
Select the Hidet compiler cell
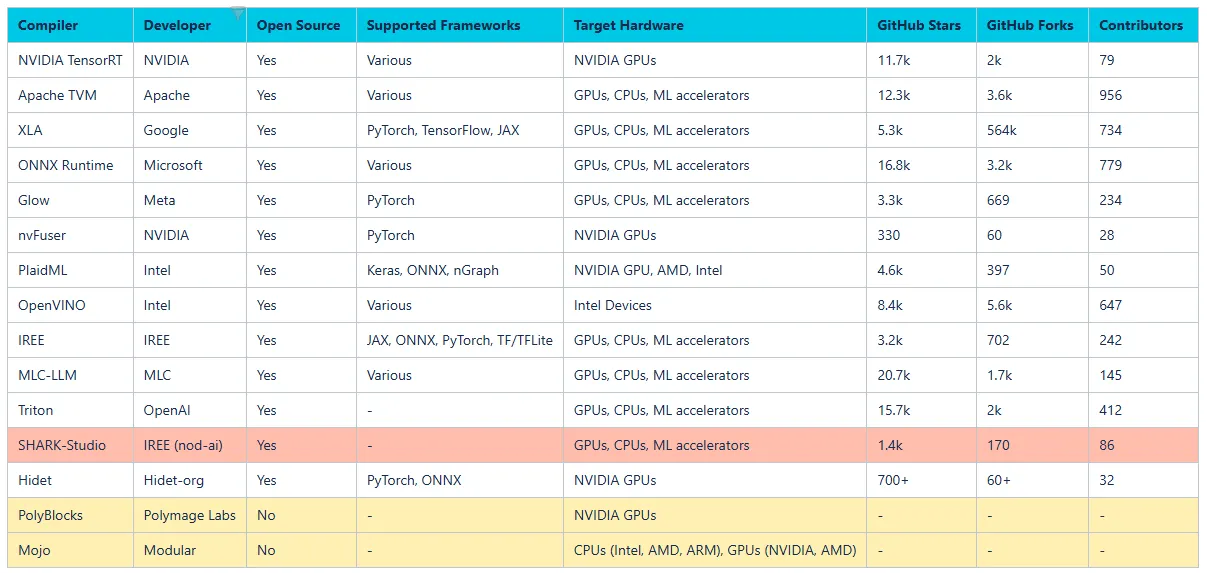[x=71, y=480]
